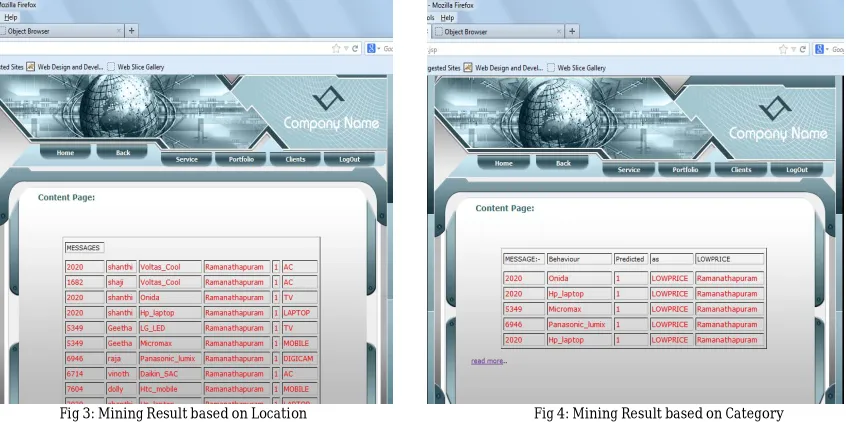Click LogOut in left window

tap(350, 159)
